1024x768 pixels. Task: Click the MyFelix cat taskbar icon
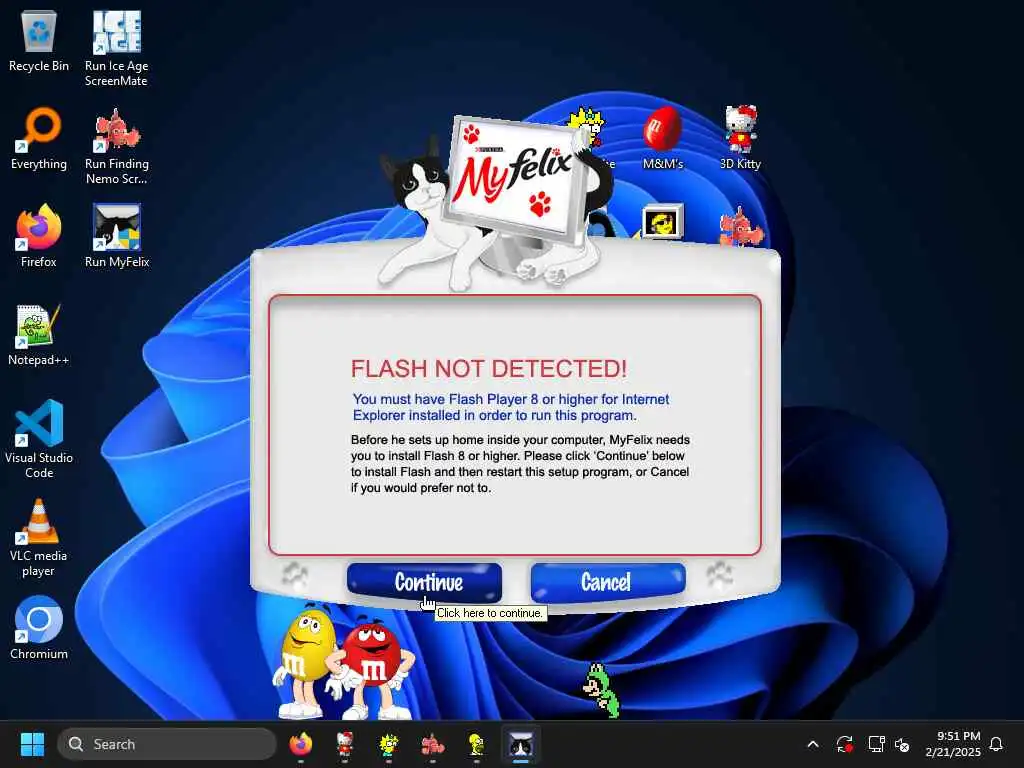tap(520, 744)
